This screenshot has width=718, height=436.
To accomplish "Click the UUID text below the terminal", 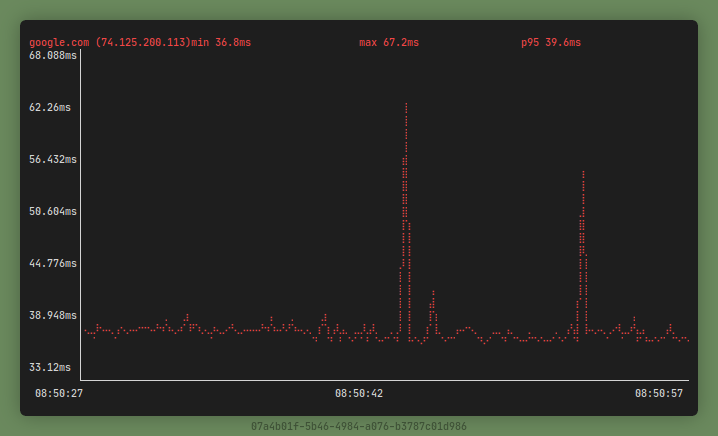I will 359,426.
